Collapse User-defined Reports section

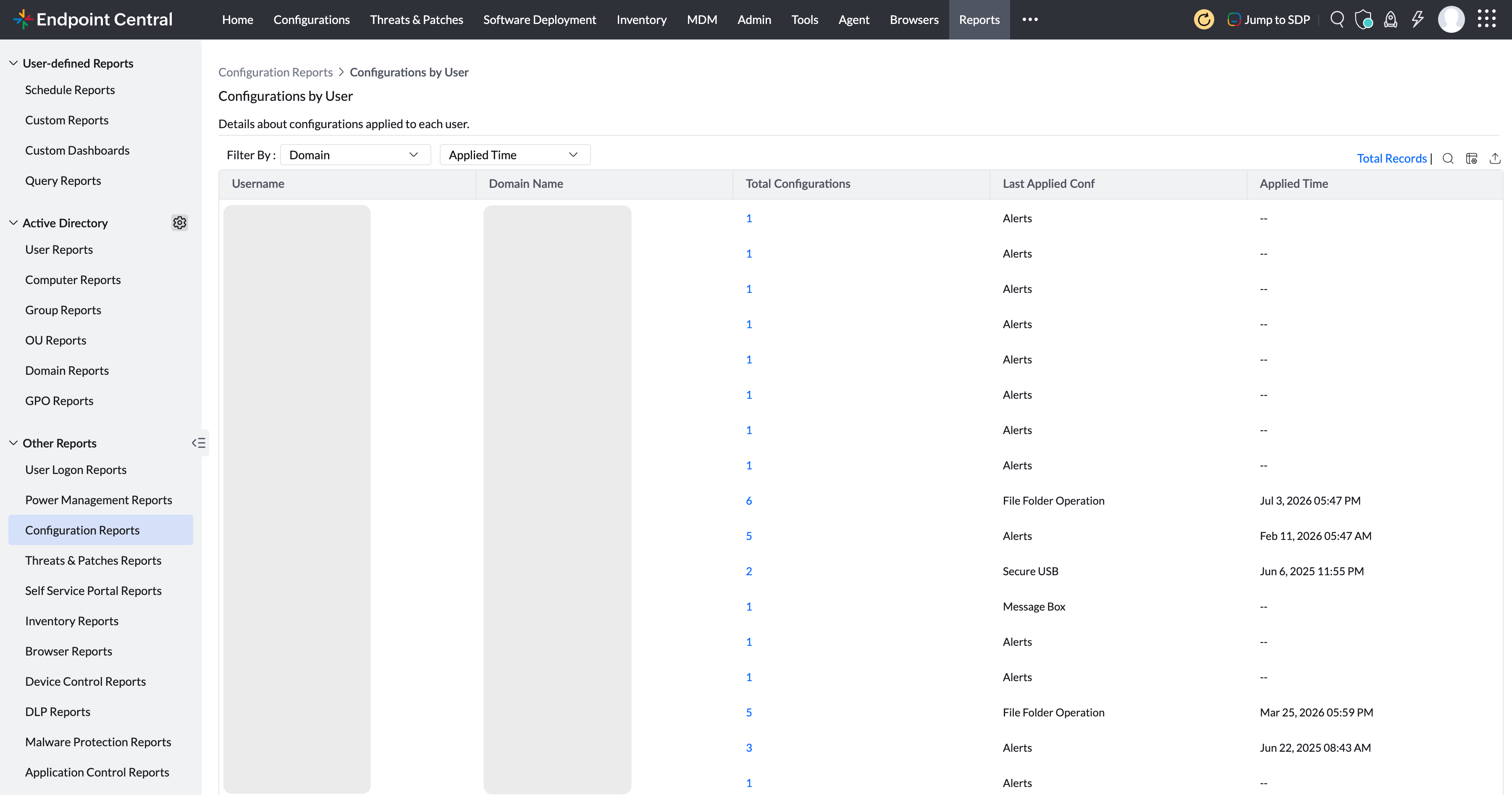tap(13, 63)
